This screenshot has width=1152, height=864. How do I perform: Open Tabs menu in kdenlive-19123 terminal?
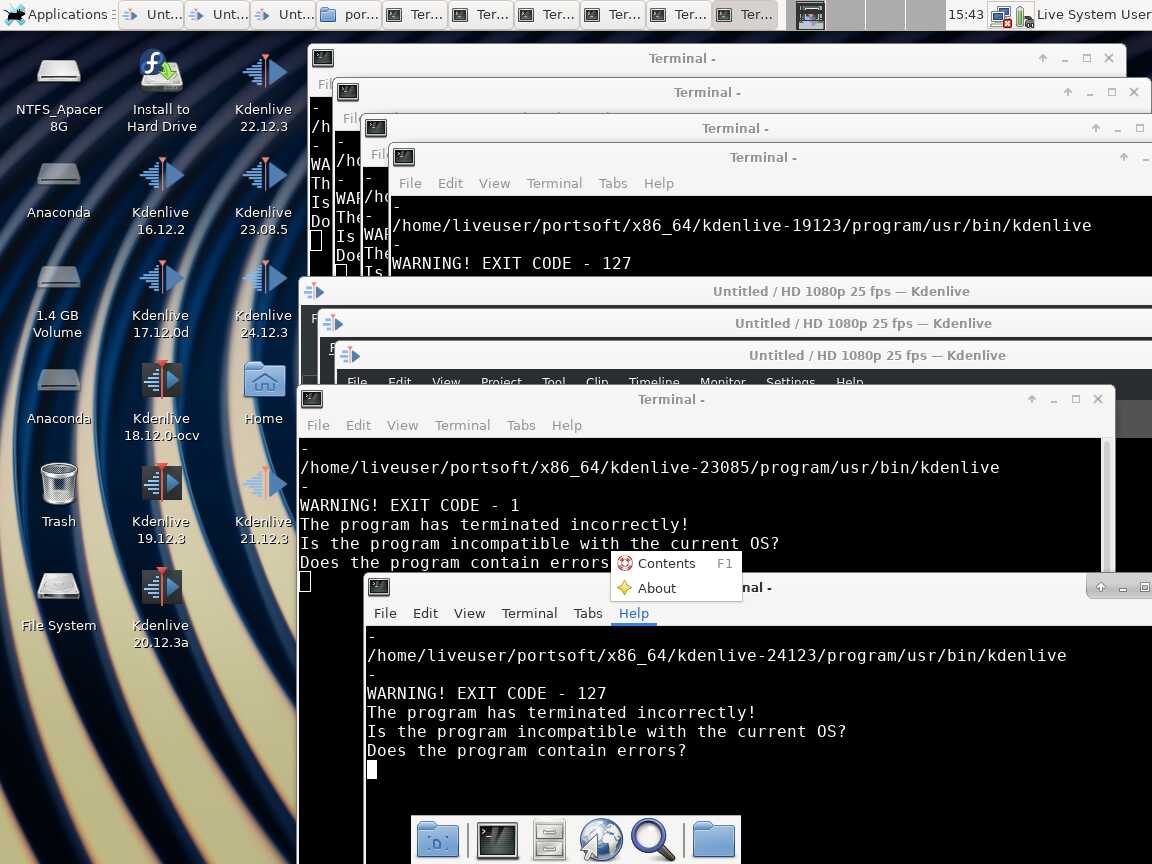(613, 184)
